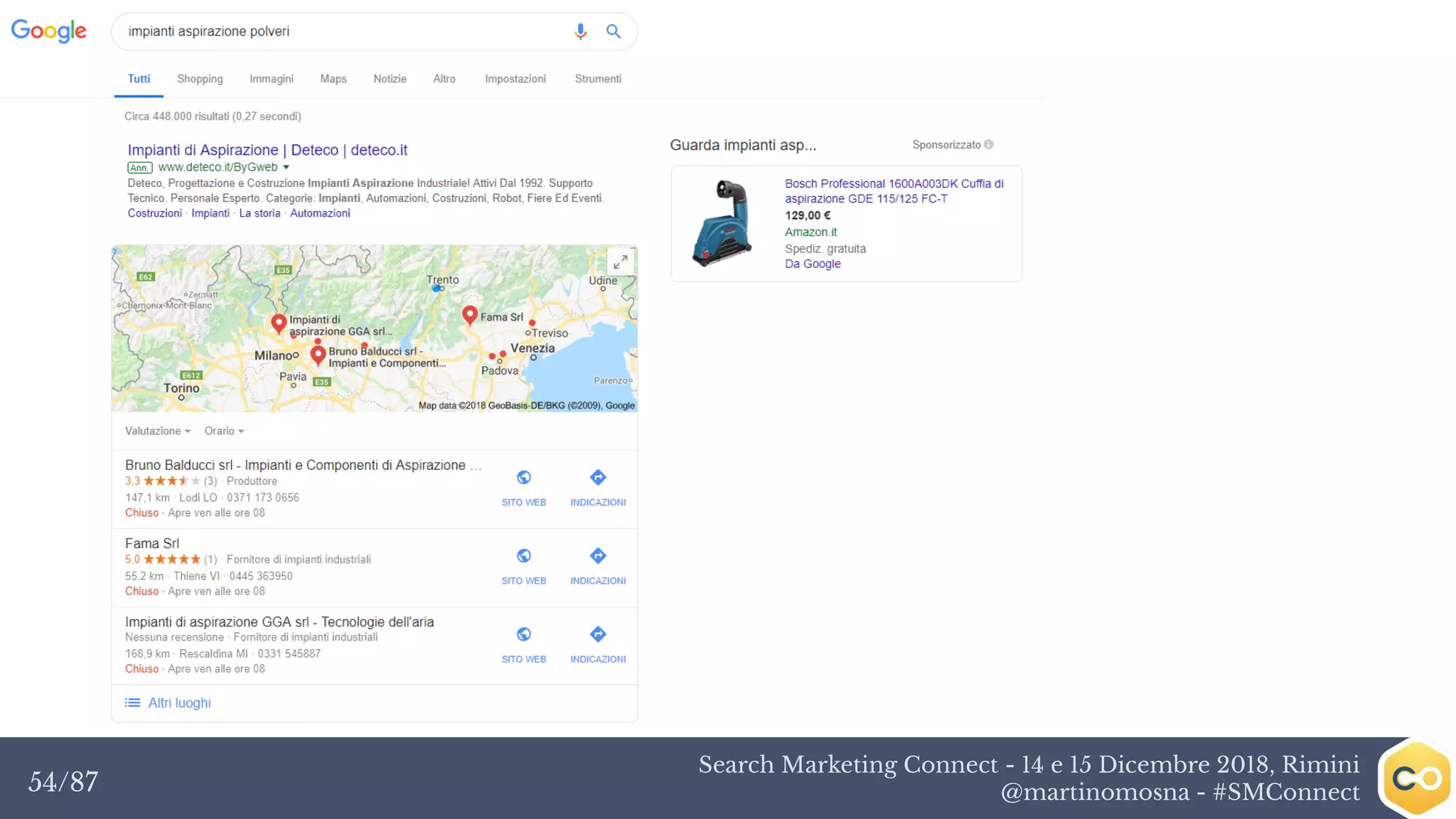Open Fama Srl website globe icon
The image size is (1456, 819).
524,555
